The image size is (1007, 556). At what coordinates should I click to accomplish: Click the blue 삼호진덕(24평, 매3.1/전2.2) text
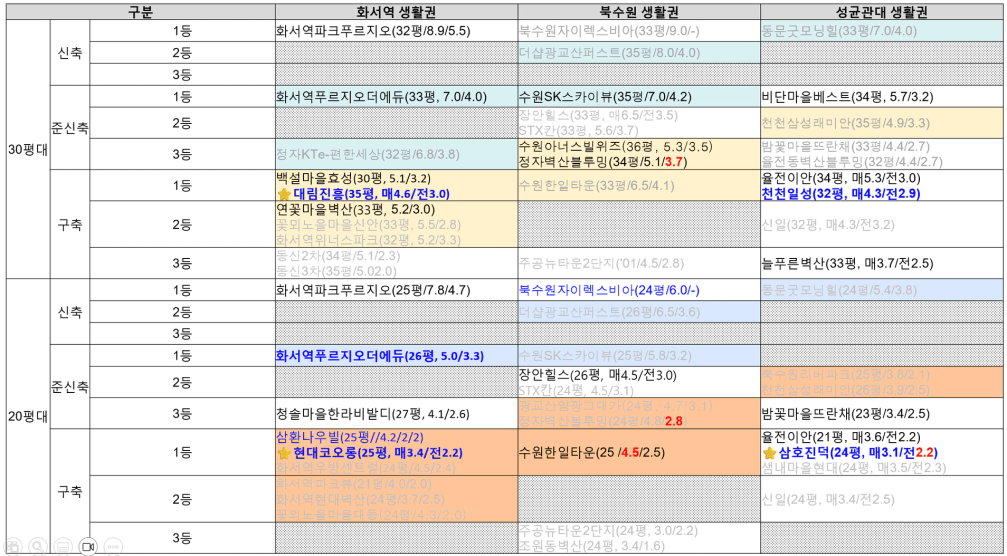[x=856, y=453]
